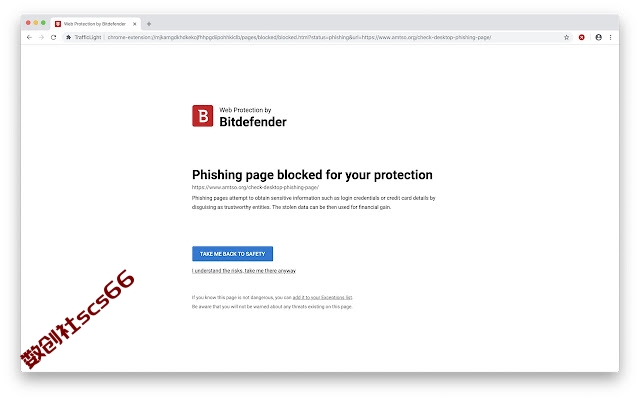Reload the page with the refresh icon

pos(53,37)
